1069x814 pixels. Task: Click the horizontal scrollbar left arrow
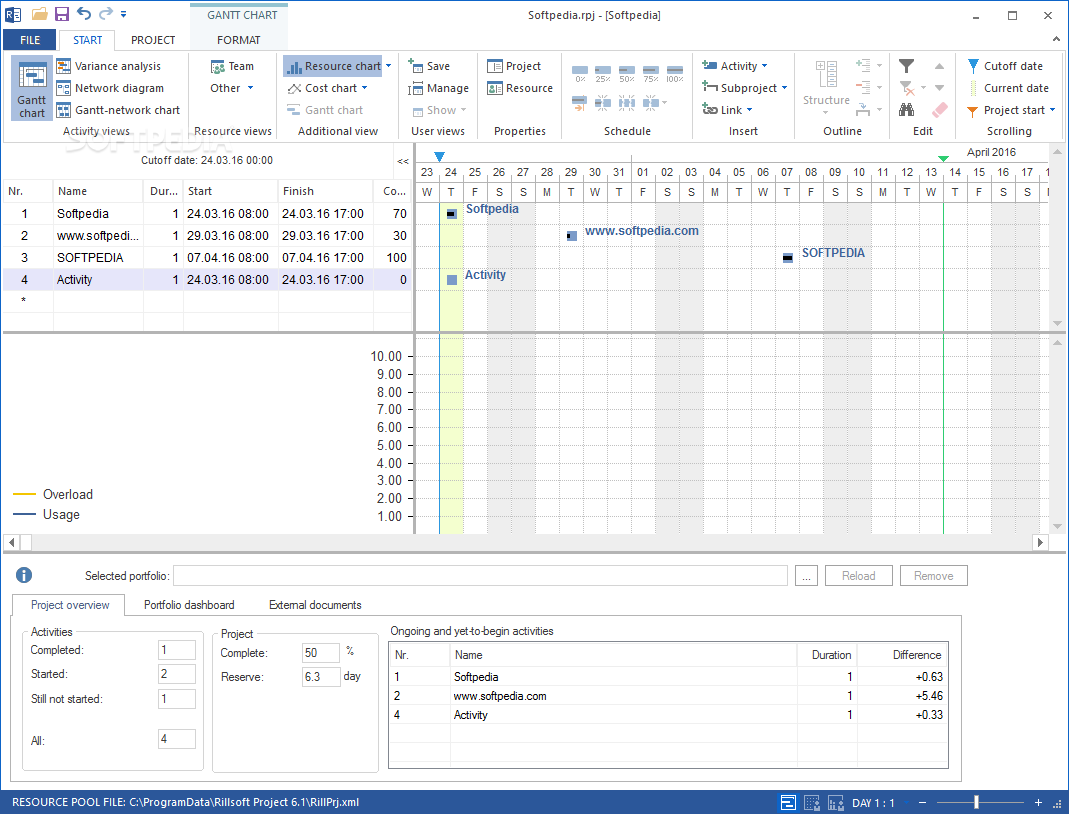12,543
